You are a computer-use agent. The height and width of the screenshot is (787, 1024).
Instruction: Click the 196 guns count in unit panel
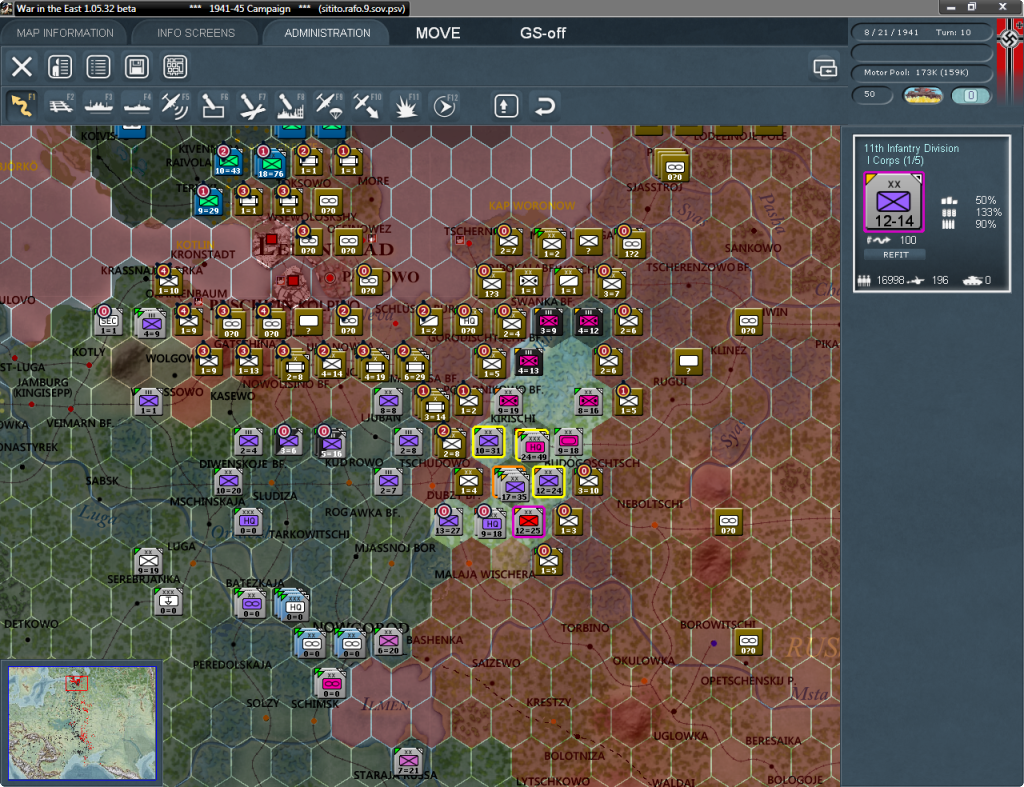940,280
